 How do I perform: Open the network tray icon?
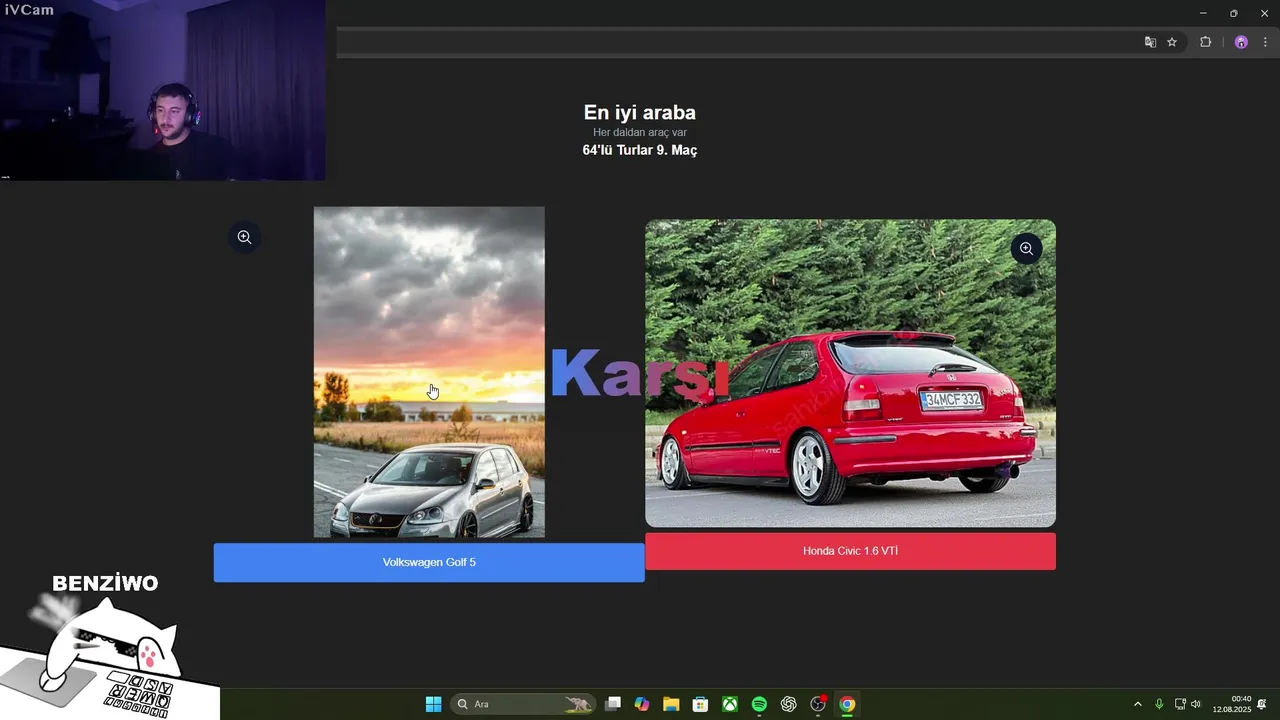[x=1180, y=704]
